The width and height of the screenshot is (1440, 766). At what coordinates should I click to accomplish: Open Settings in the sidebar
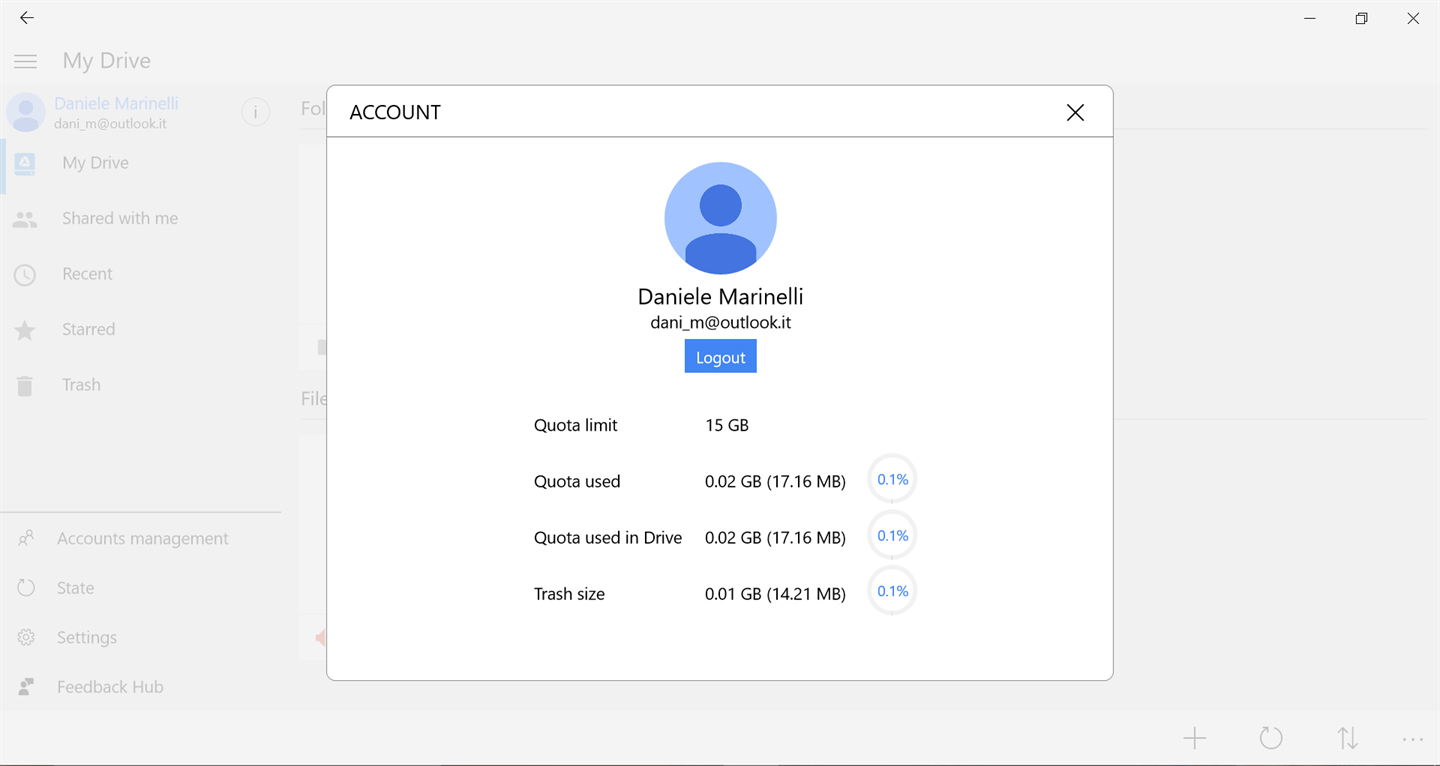click(140, 637)
